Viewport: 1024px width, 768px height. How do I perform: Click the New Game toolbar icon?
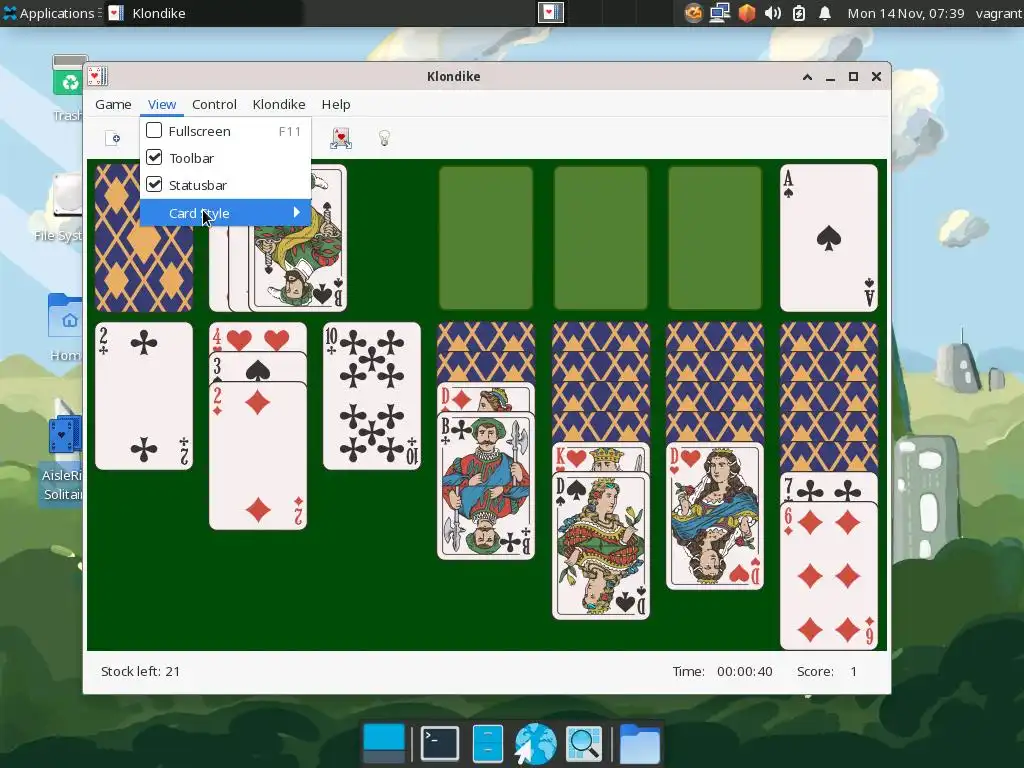(x=112, y=138)
